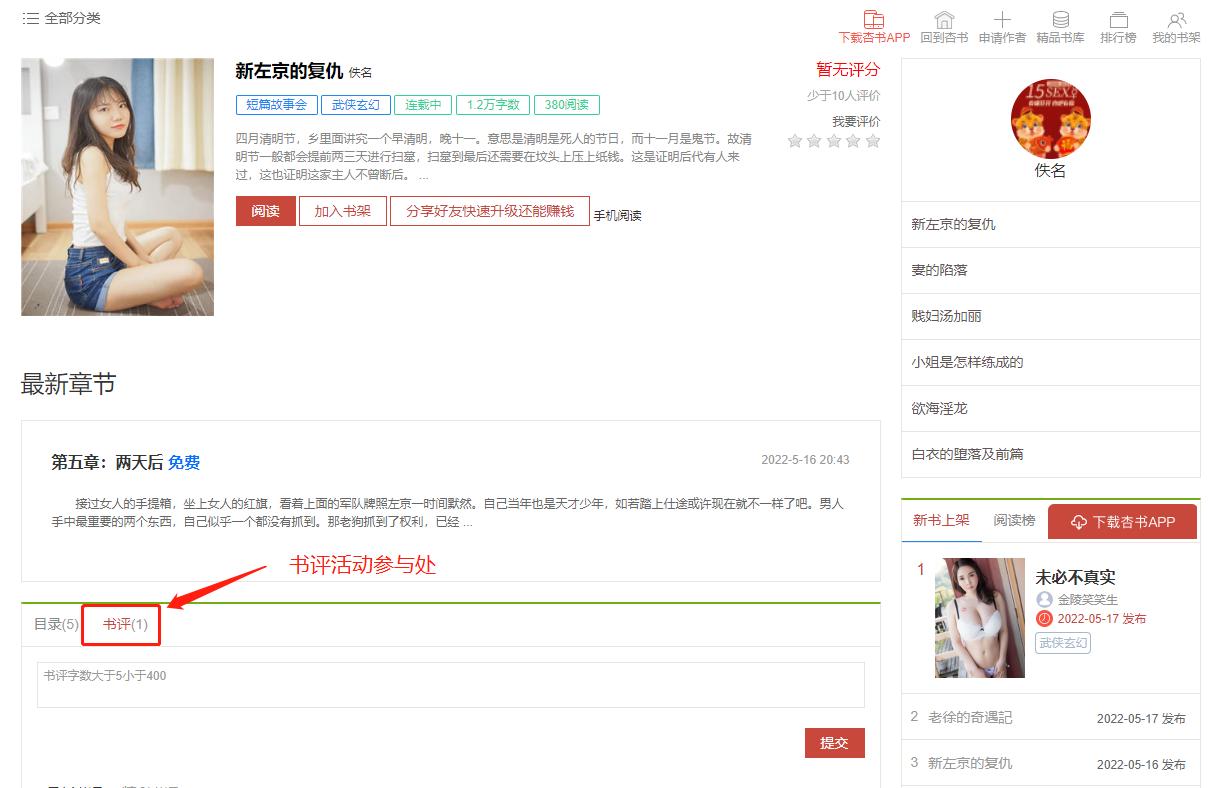1209x788 pixels.
Task: Click the home icon to return to main site
Action: (x=943, y=20)
